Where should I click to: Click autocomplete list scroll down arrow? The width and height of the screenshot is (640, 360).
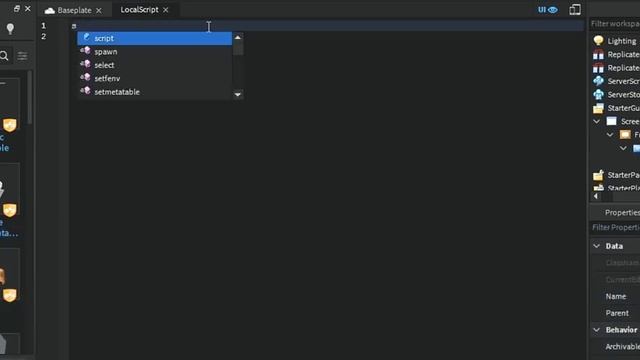(238, 94)
